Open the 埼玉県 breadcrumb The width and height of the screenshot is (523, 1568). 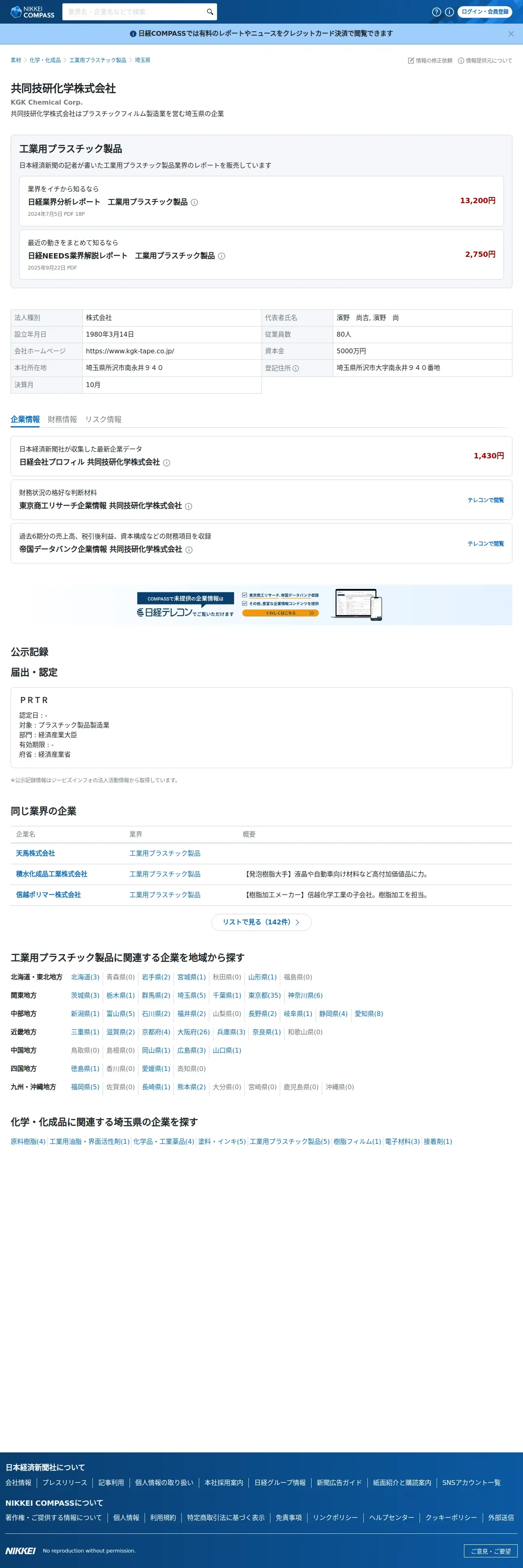[143, 60]
